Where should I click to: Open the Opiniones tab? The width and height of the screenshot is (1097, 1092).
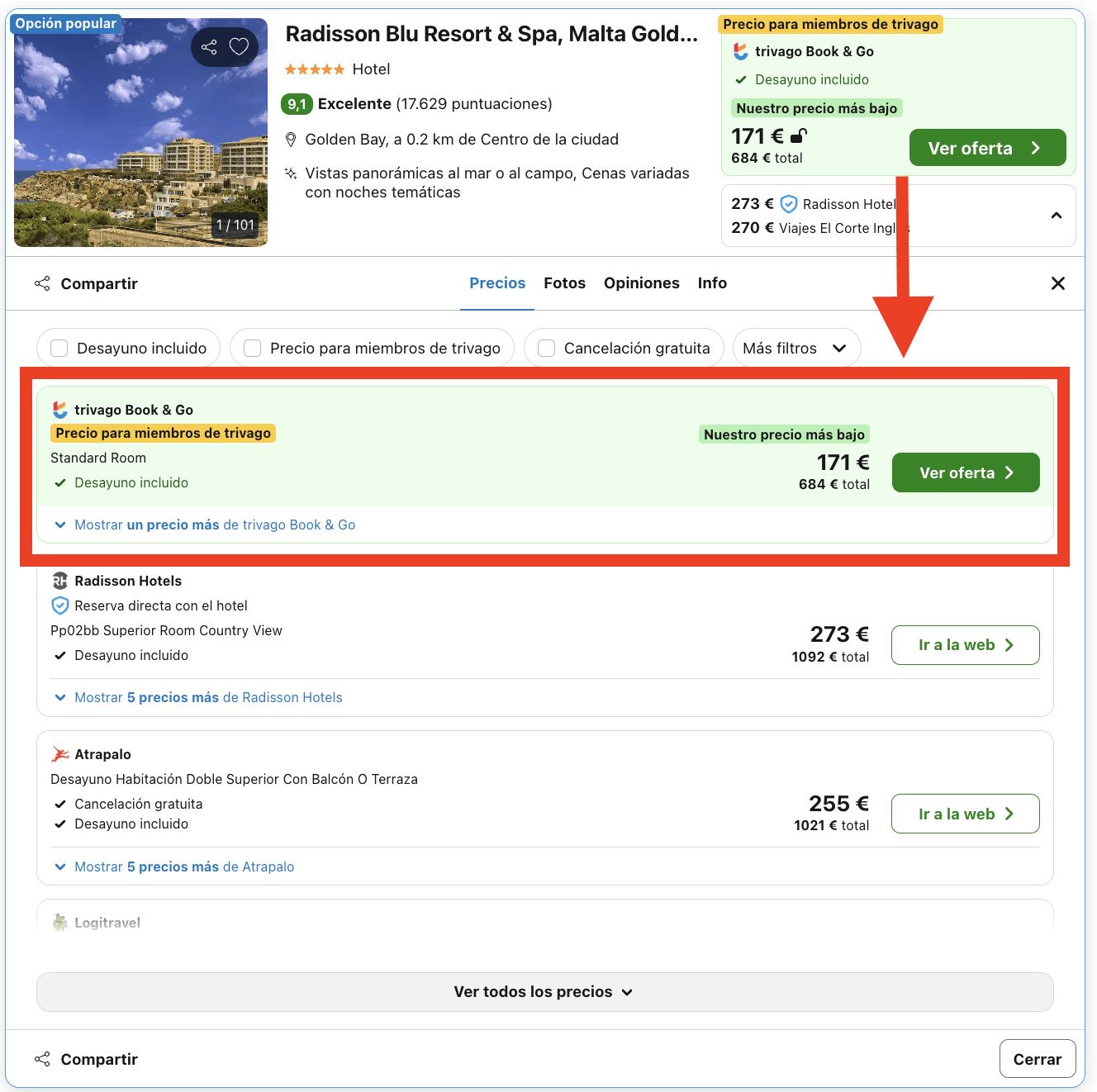(642, 283)
